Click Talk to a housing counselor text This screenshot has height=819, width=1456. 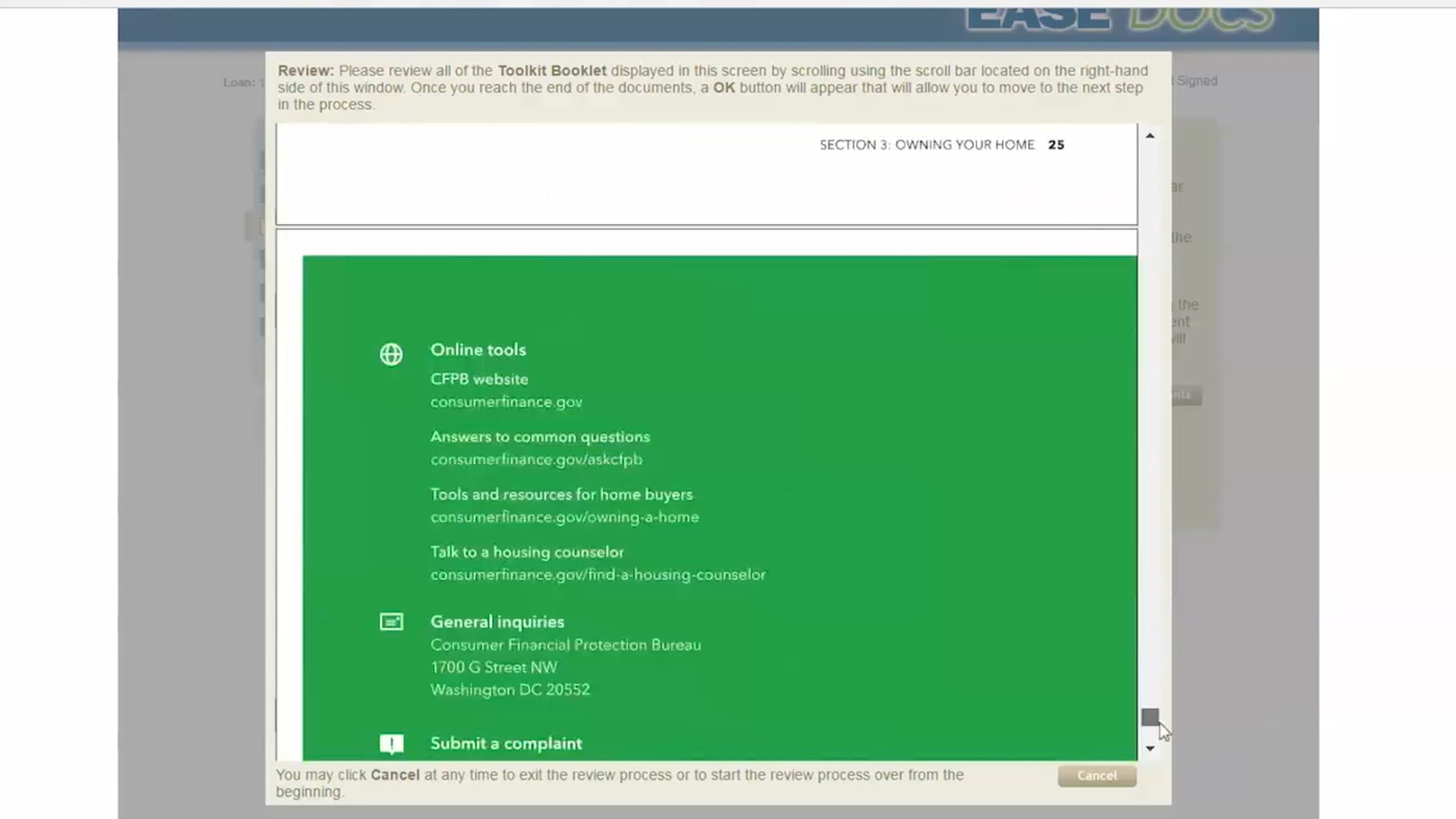pyautogui.click(x=527, y=552)
